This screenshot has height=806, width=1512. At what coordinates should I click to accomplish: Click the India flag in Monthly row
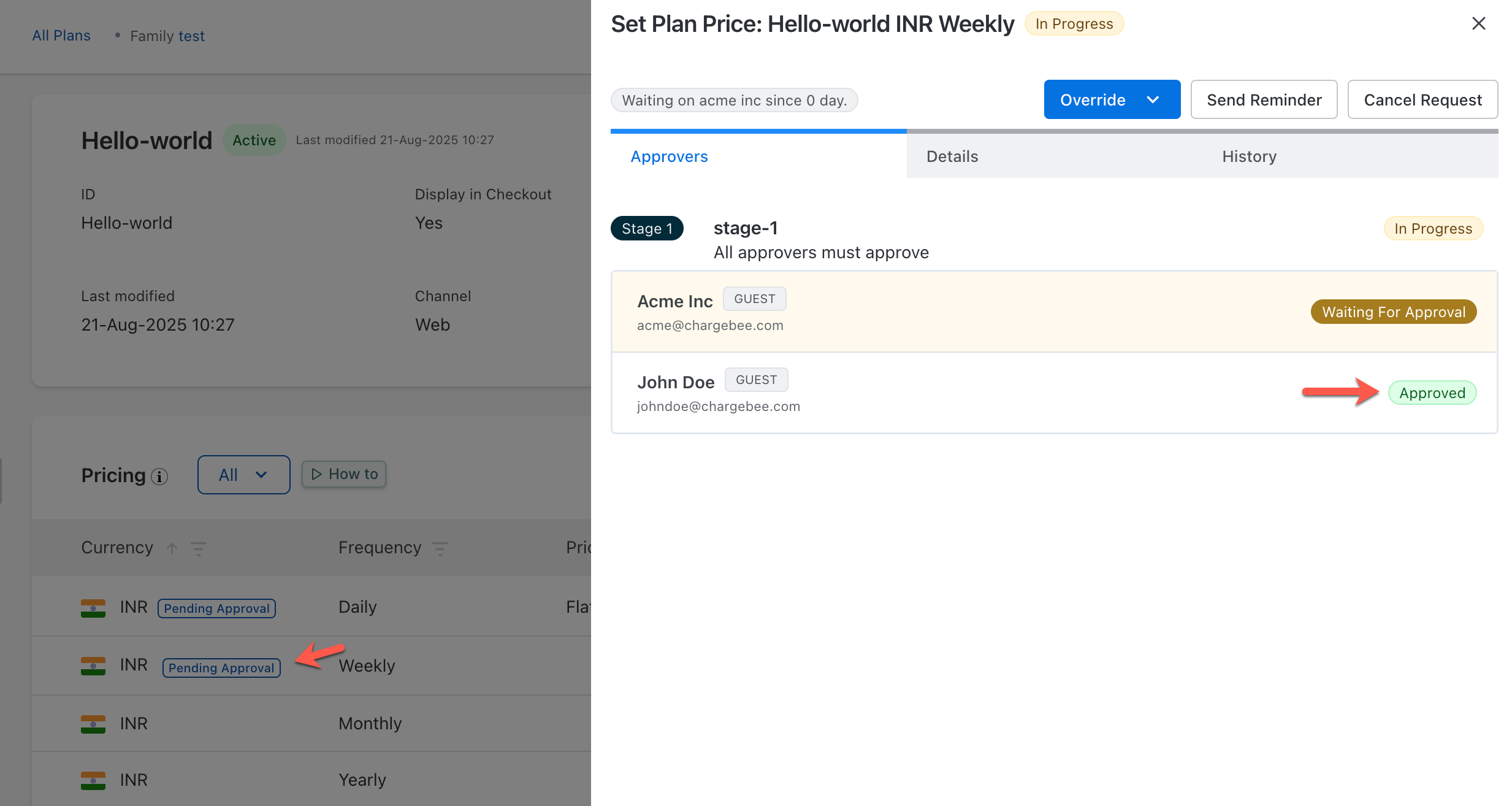pos(93,724)
